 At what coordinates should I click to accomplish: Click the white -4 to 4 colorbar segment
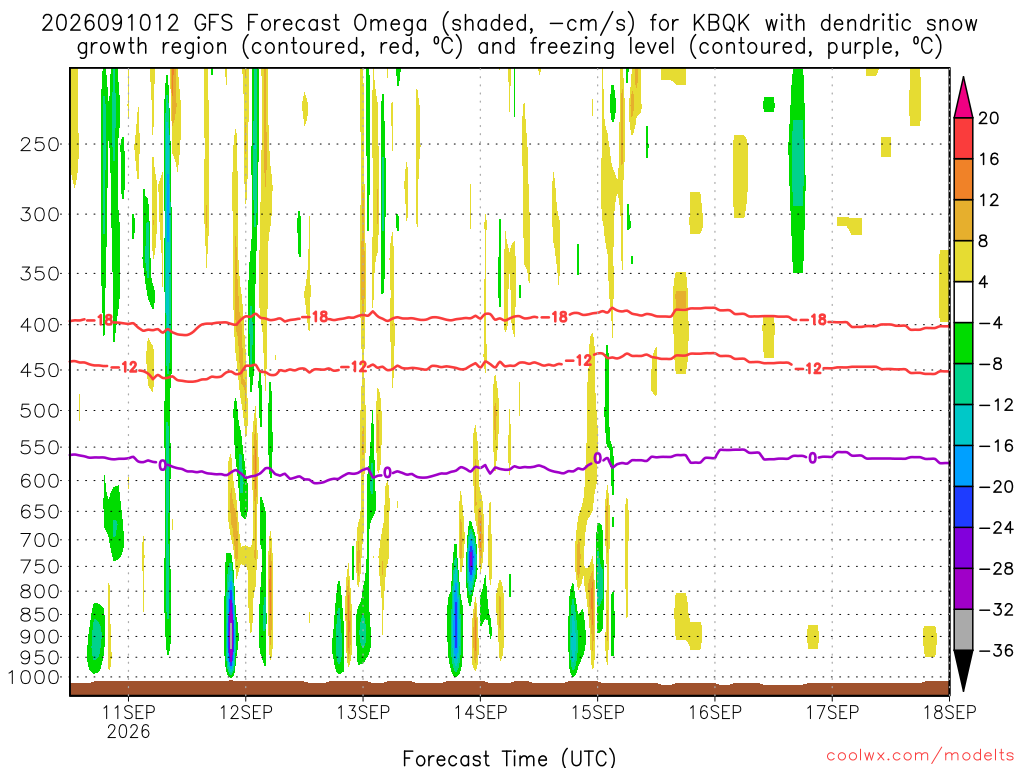click(963, 302)
